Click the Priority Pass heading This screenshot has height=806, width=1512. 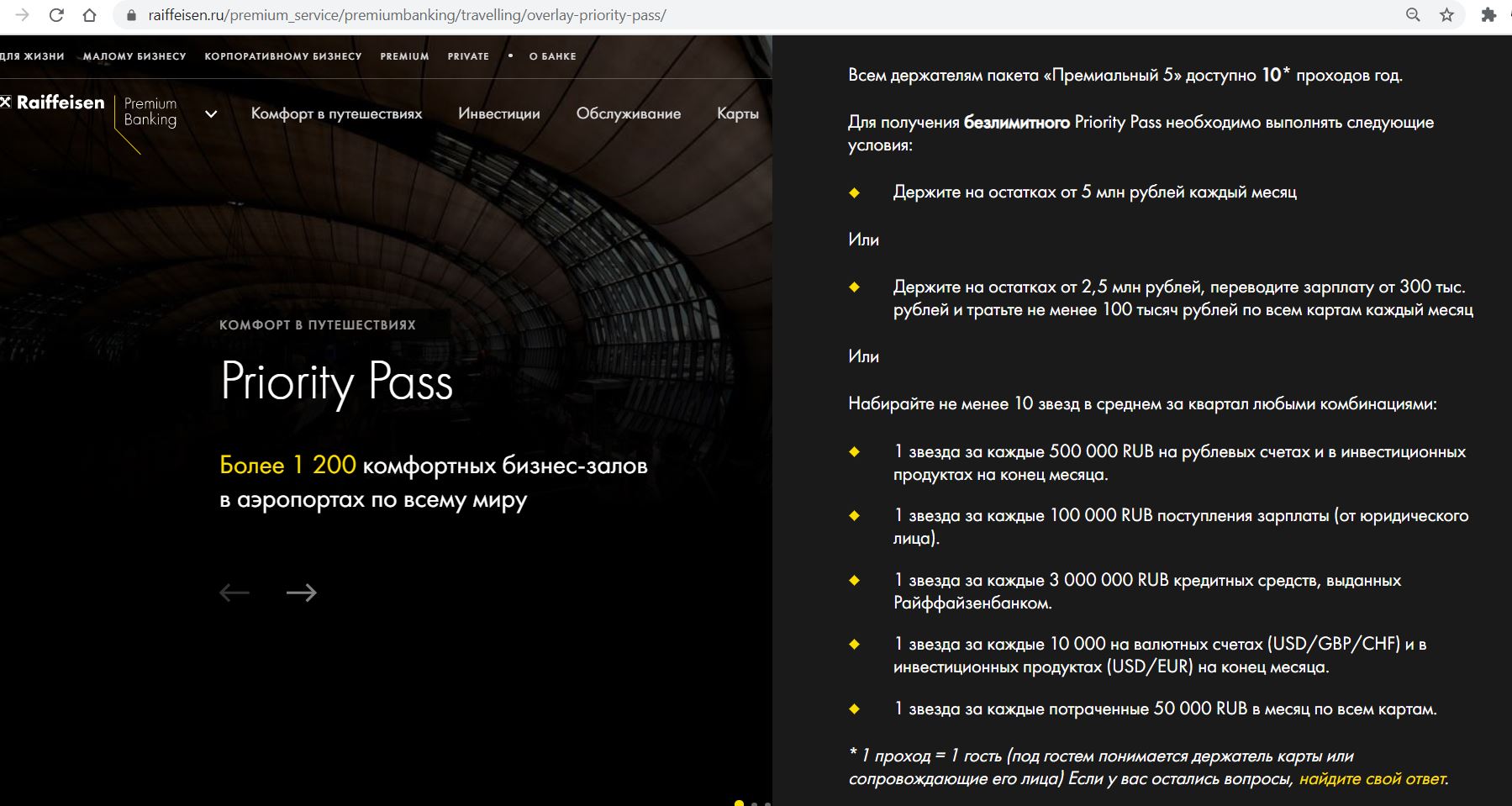336,382
